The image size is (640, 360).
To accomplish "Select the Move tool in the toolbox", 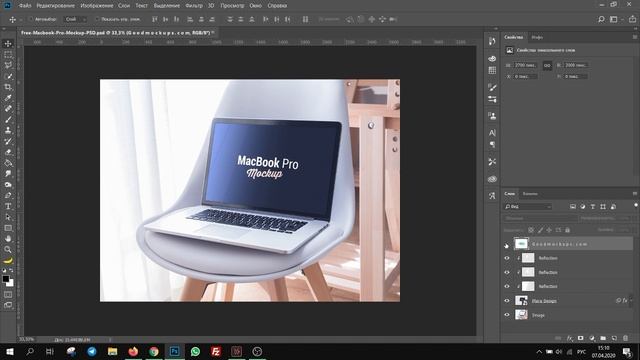I will [8, 44].
